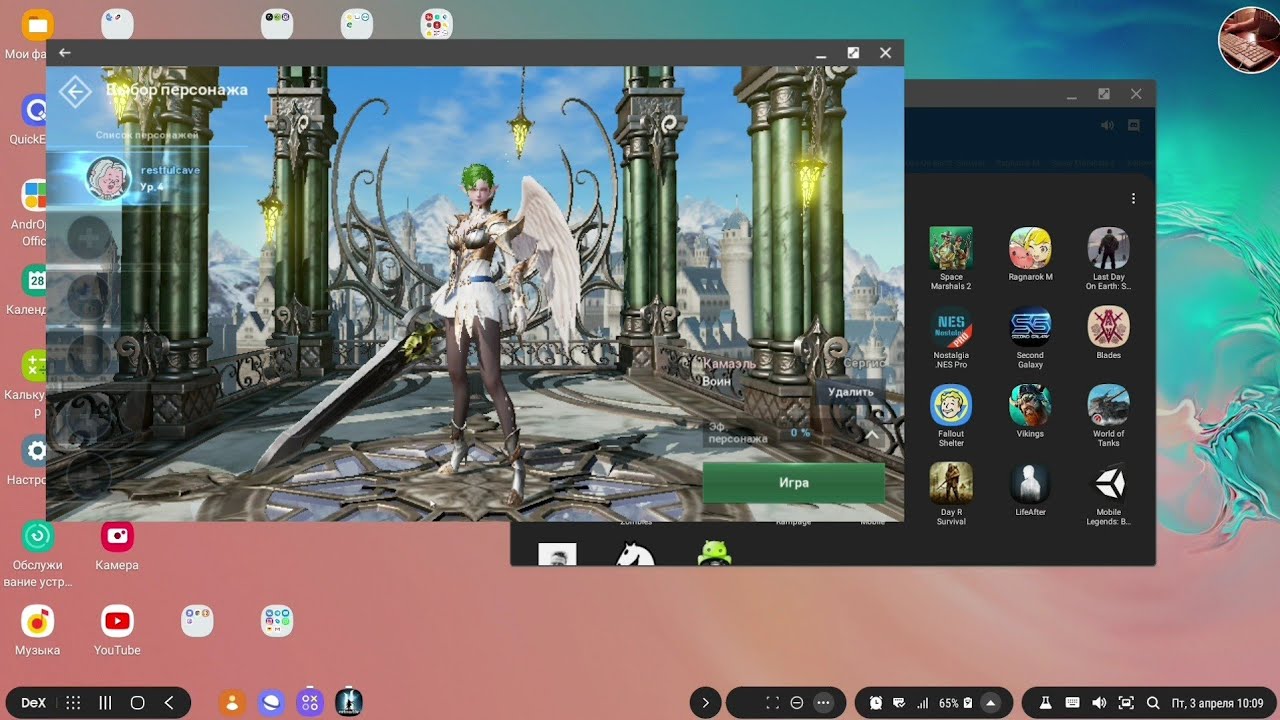Expand the taskbar tray arrow
The image size is (1280, 720).
tap(705, 703)
